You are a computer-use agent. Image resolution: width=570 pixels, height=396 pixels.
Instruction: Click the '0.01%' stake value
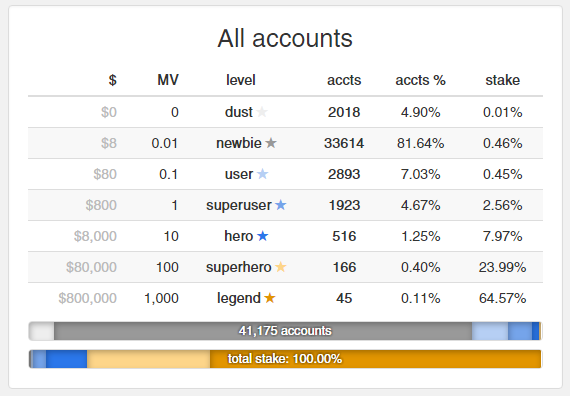tap(502, 112)
